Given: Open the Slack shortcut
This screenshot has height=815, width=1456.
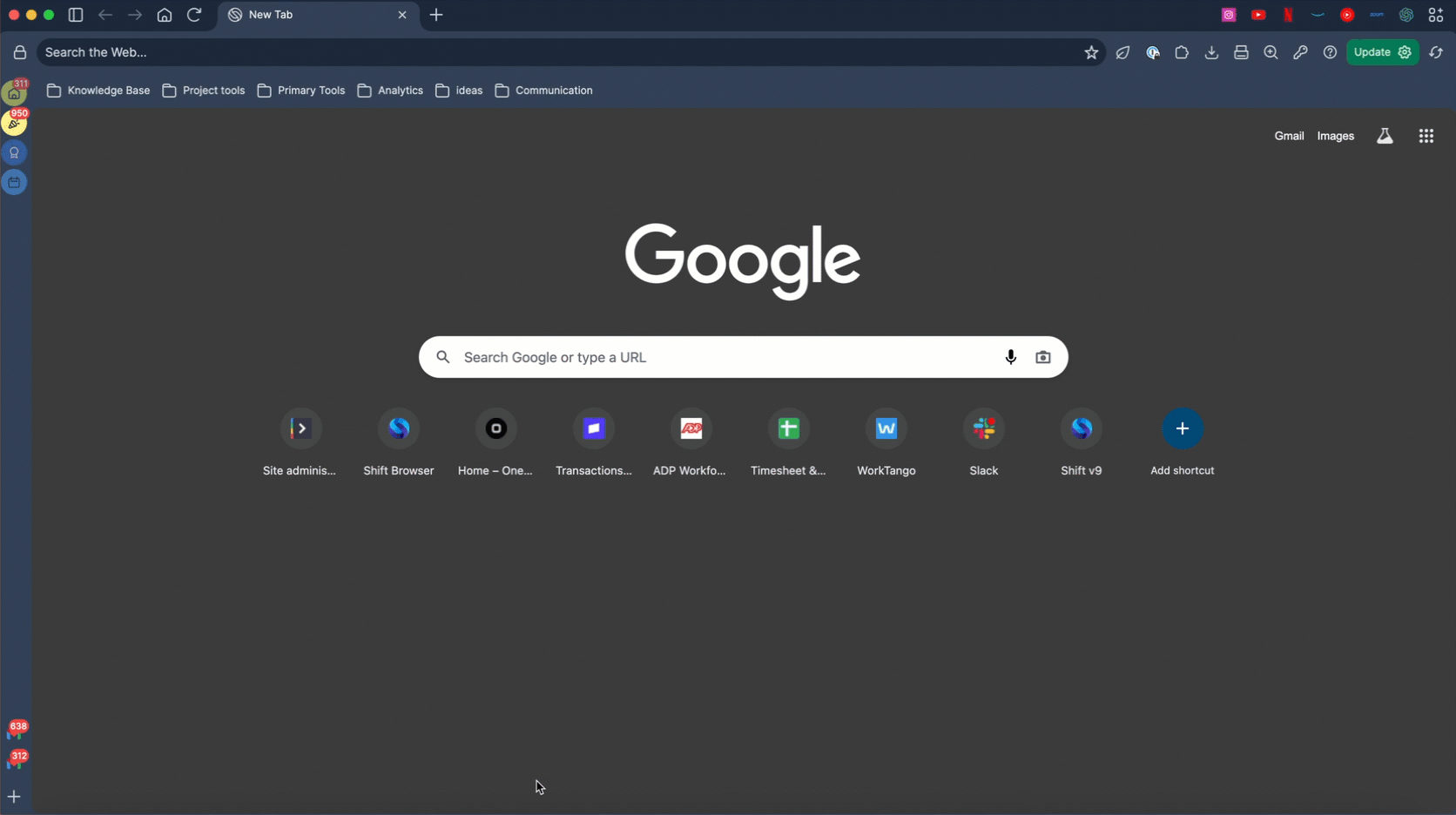Looking at the screenshot, I should (984, 443).
